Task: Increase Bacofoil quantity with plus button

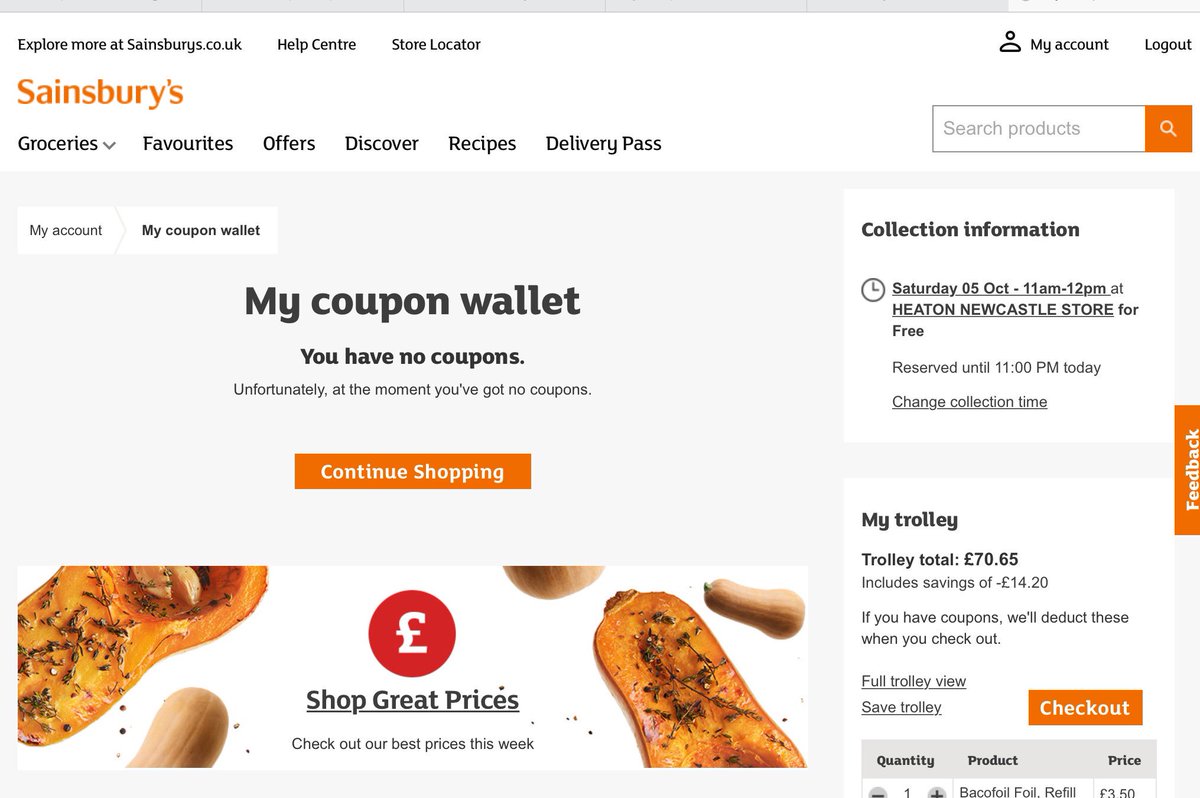Action: tap(937, 793)
